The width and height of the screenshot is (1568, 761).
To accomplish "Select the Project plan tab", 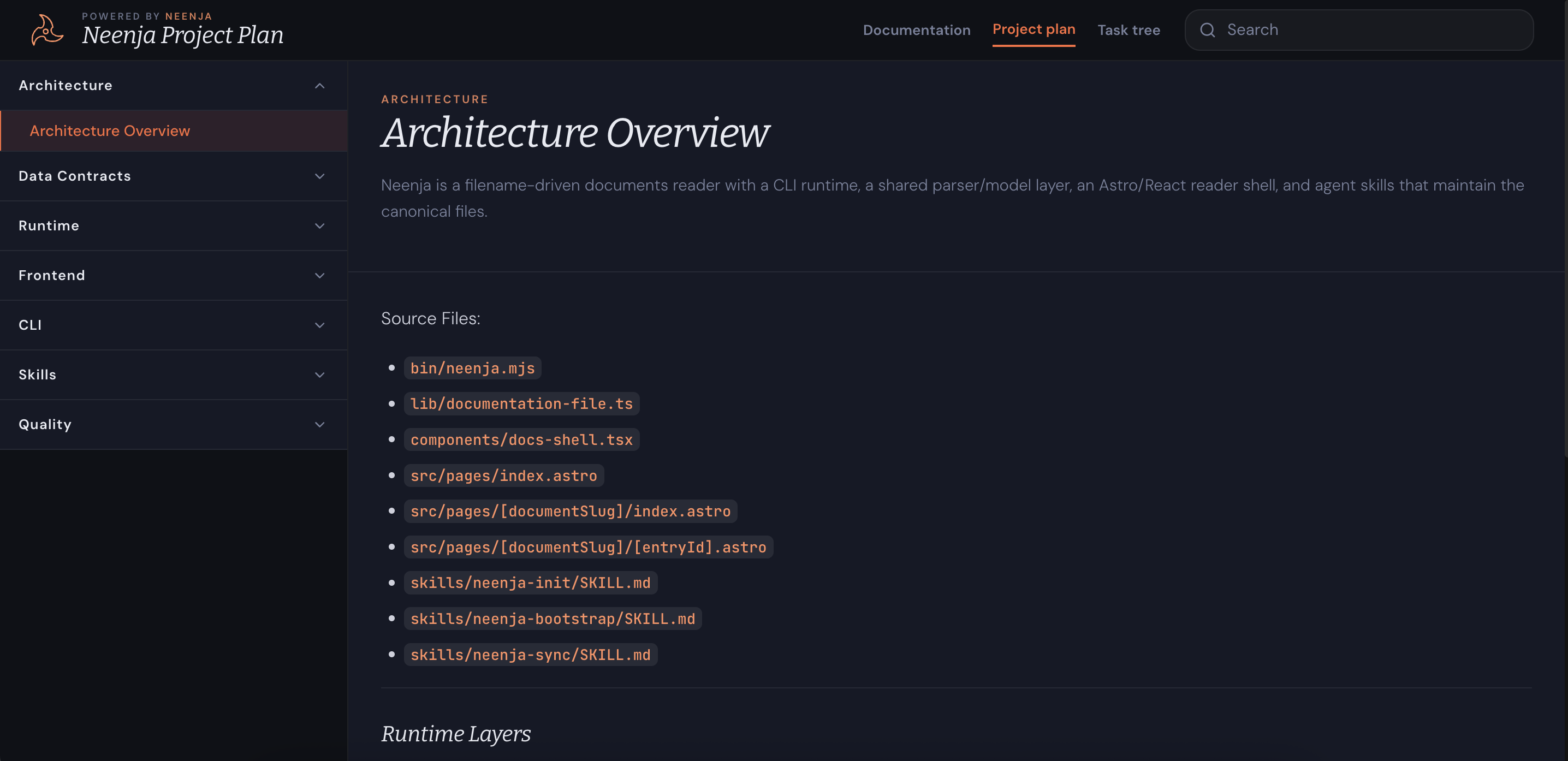I will [1033, 29].
